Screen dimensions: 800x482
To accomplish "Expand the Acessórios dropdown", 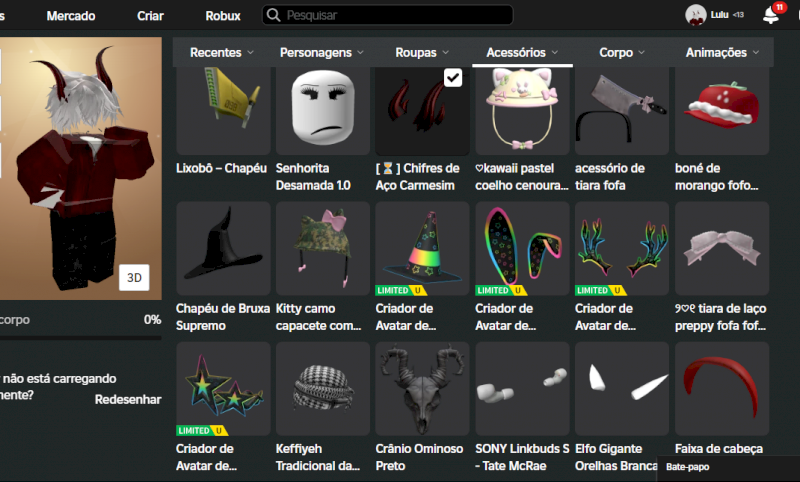I will pos(522,53).
